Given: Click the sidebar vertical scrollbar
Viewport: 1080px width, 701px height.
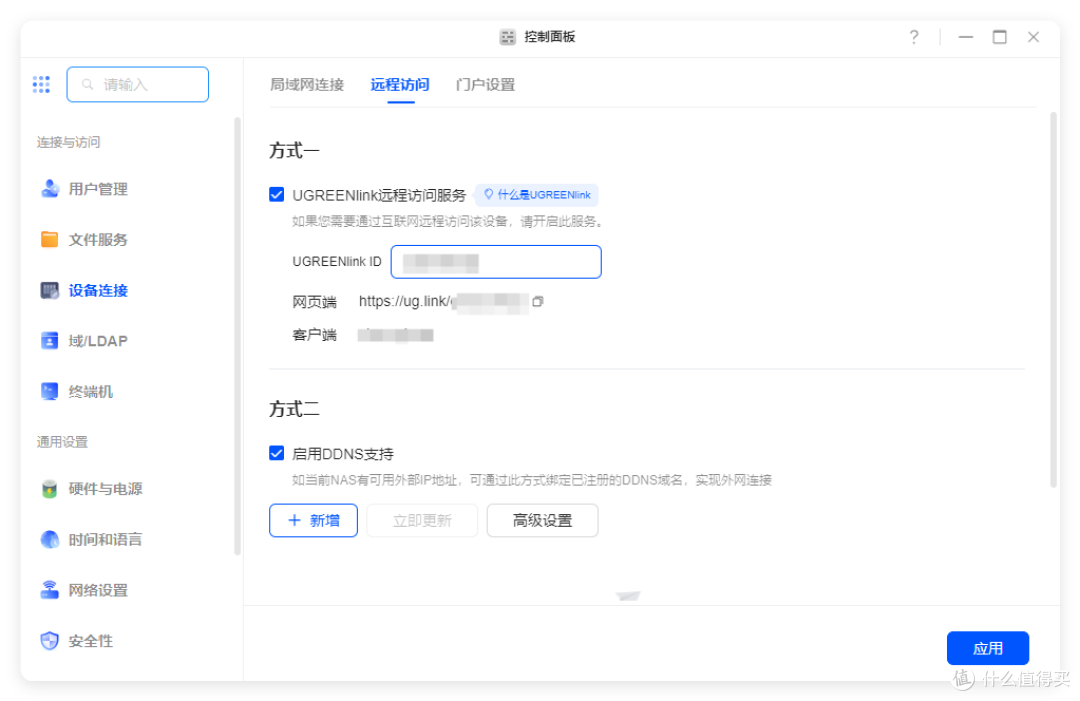Looking at the screenshot, I should (x=238, y=336).
